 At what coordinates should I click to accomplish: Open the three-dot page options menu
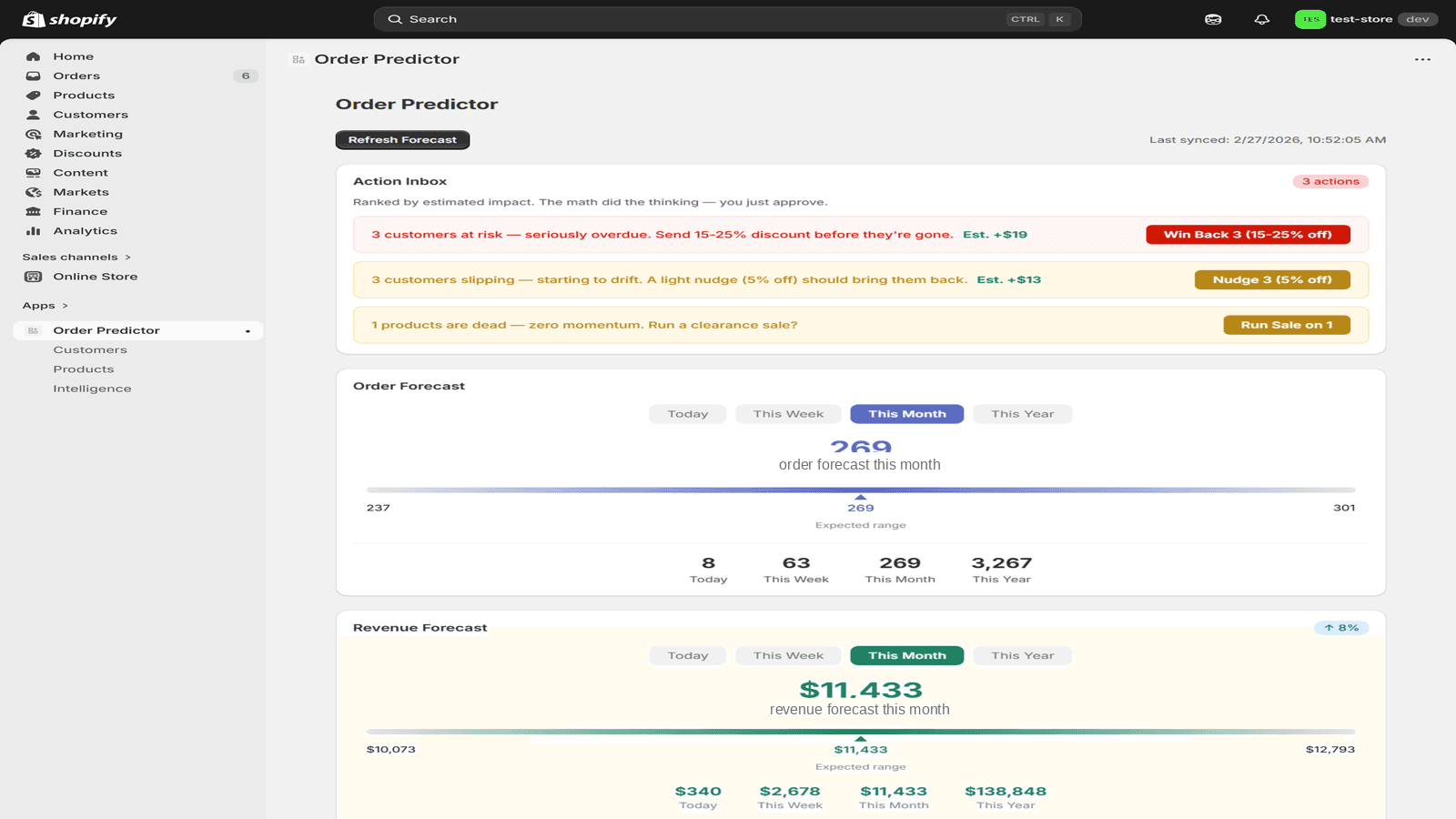tap(1422, 59)
